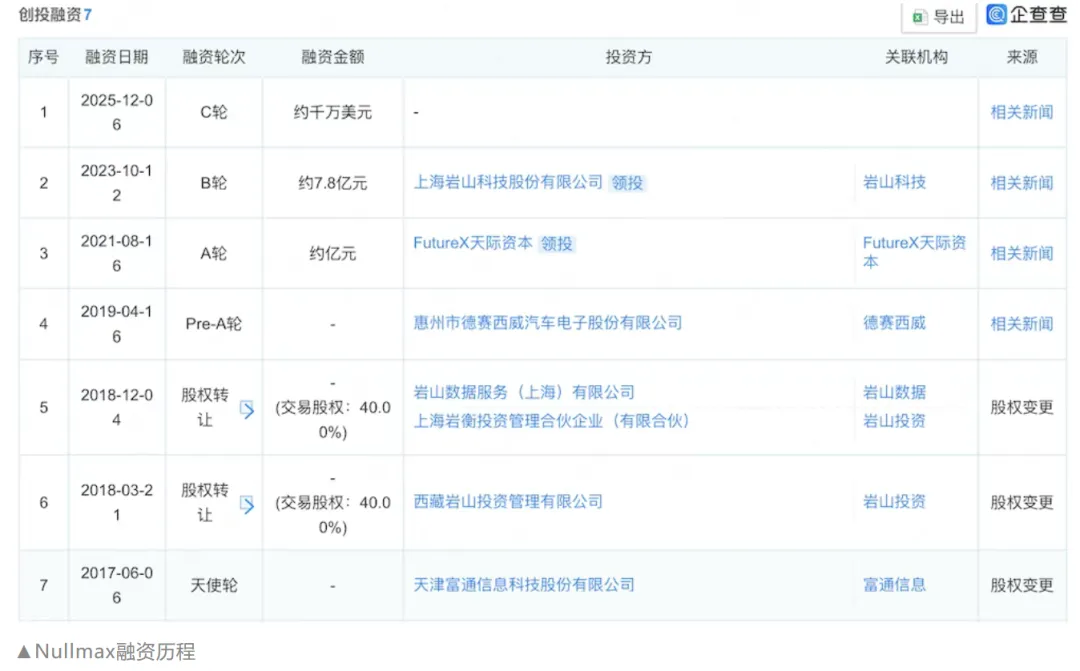Open related institution 富通信息
The width and height of the screenshot is (1080, 671).
894,585
